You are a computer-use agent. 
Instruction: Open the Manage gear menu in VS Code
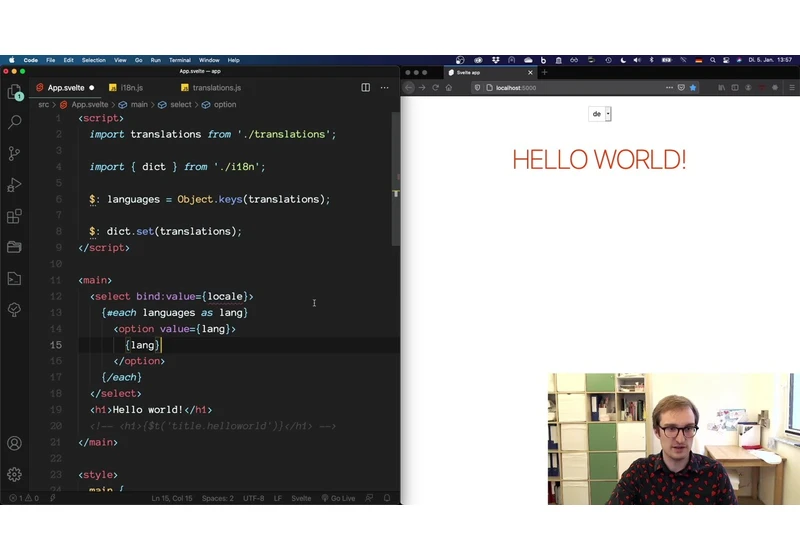click(15, 474)
